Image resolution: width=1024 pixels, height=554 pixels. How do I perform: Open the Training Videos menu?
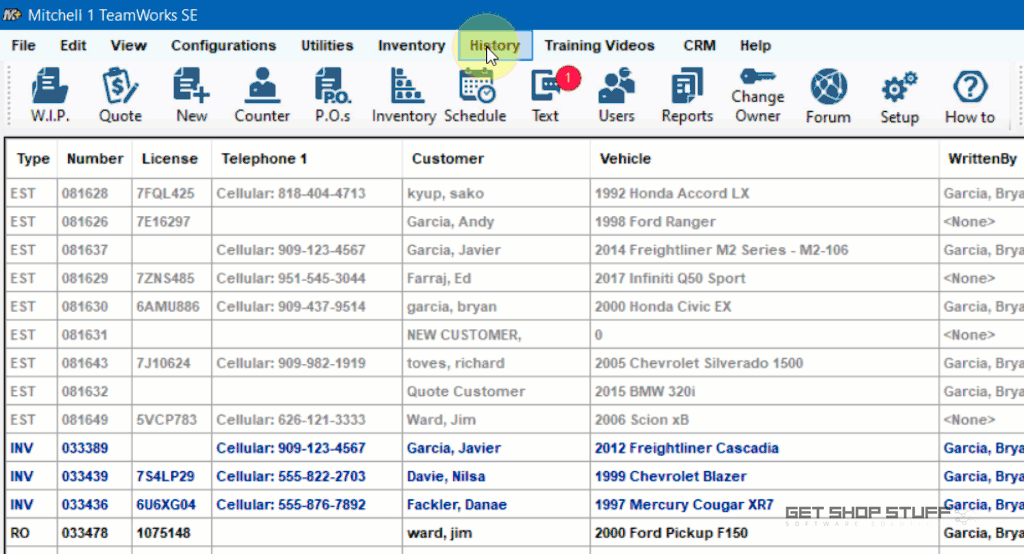click(600, 45)
